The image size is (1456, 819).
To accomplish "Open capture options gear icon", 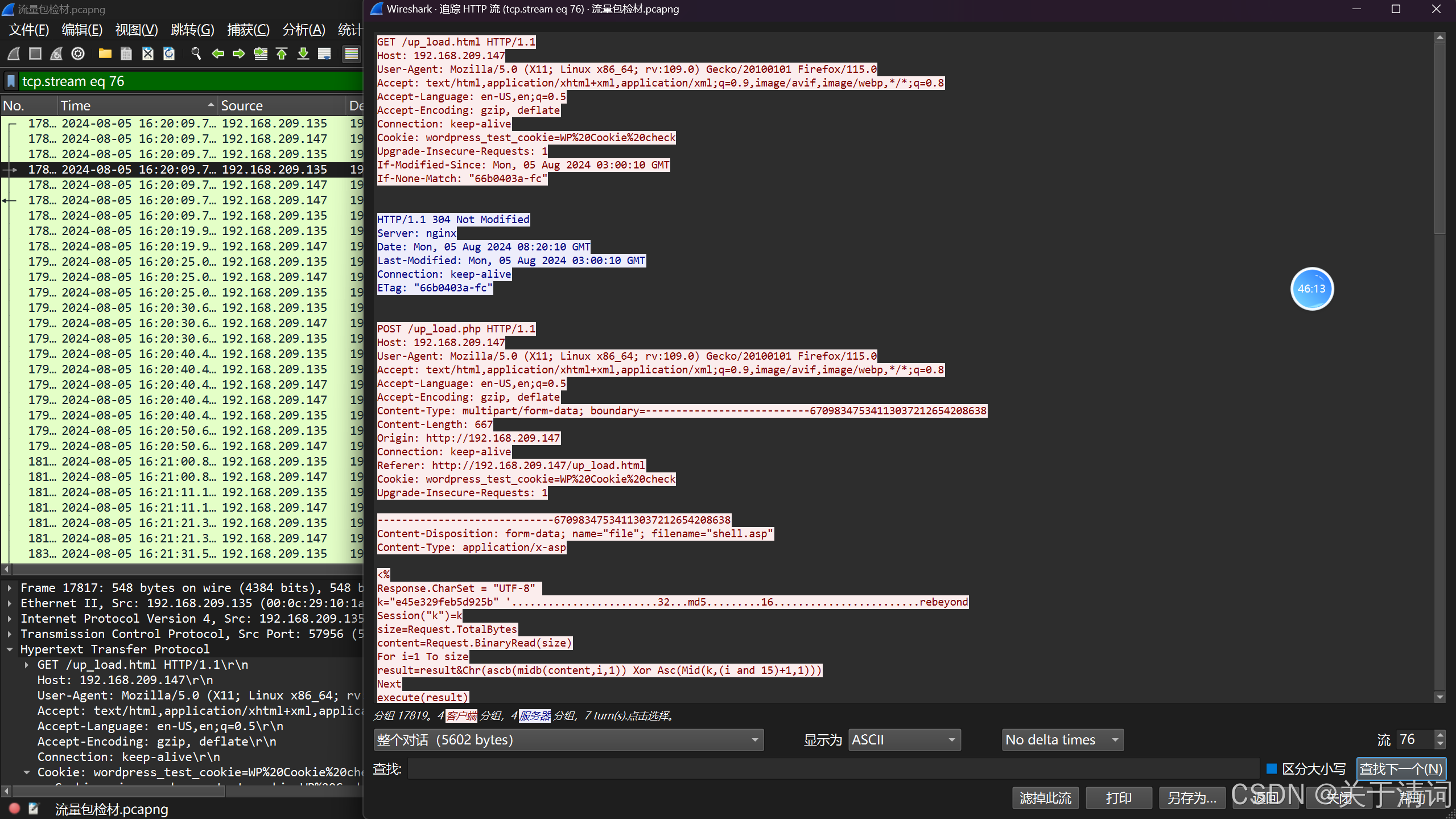I will click(x=78, y=53).
